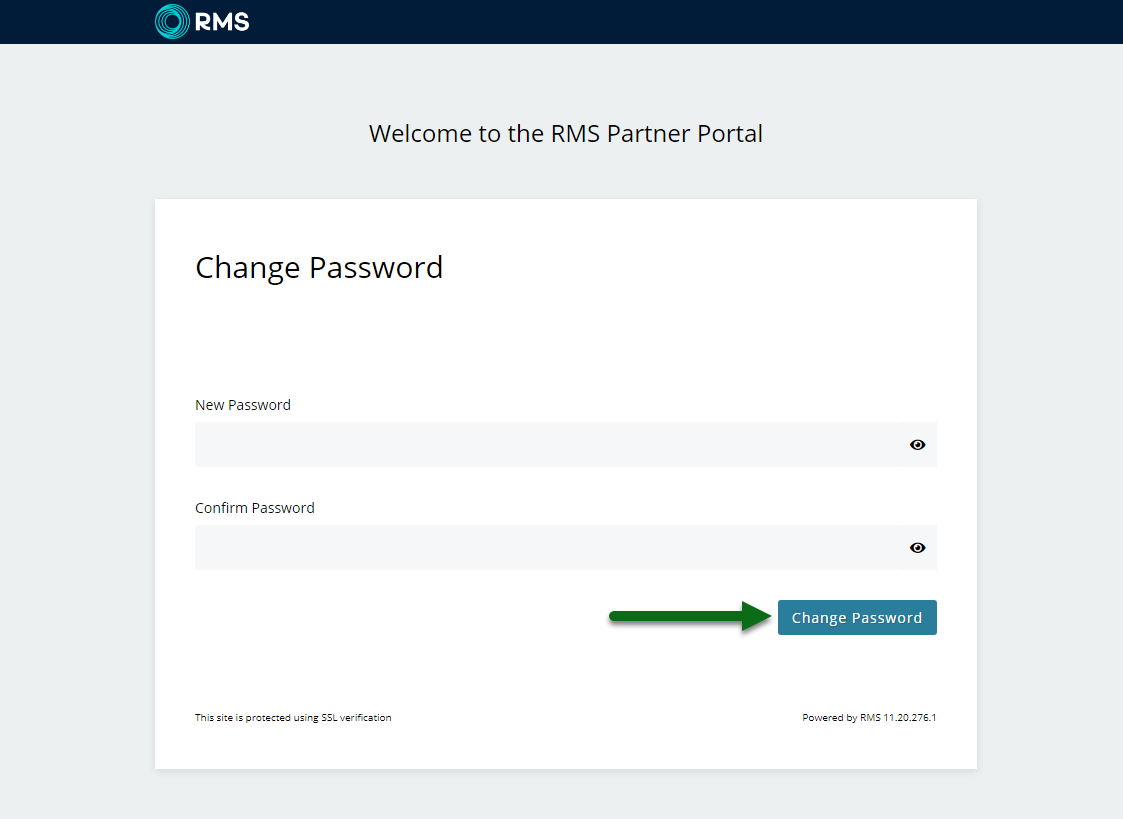The image size is (1123, 819).
Task: Select the word Portal in welcome title
Action: 730,134
